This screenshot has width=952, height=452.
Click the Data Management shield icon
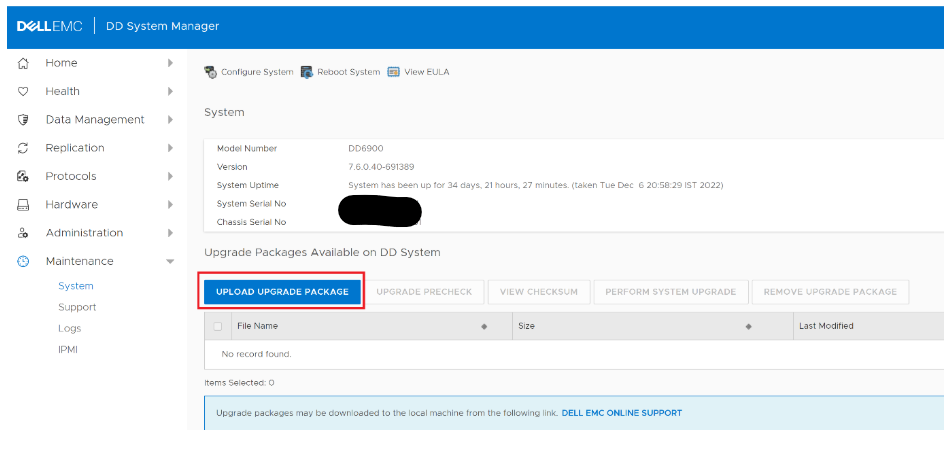(23, 120)
